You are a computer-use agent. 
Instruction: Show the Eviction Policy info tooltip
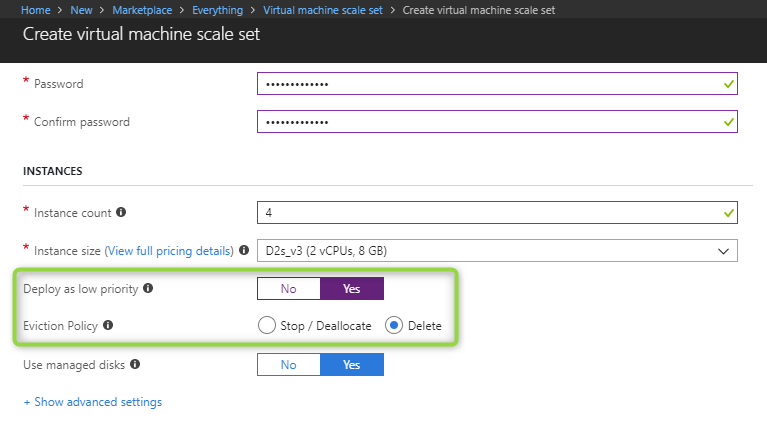[x=108, y=325]
